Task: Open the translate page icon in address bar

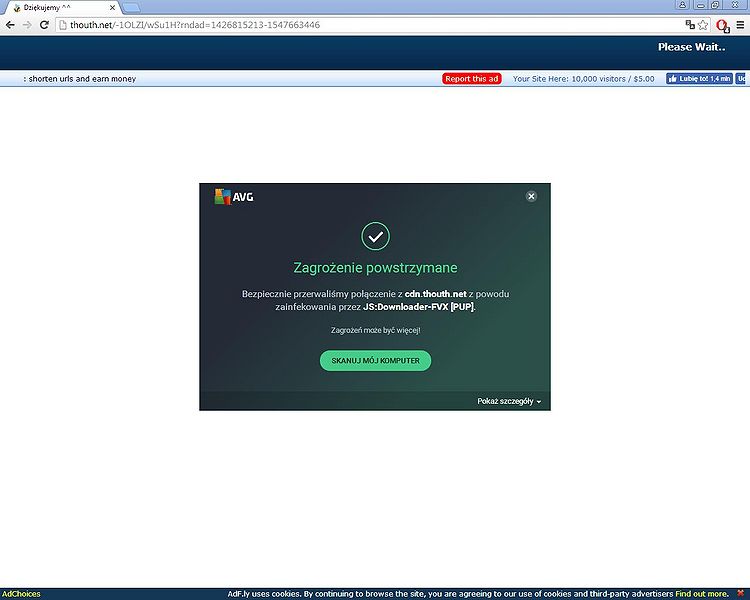Action: (690, 25)
